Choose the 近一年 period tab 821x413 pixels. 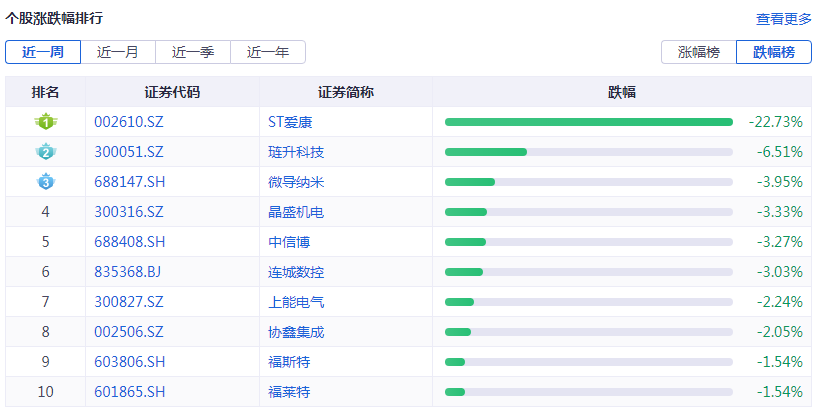pyautogui.click(x=268, y=52)
